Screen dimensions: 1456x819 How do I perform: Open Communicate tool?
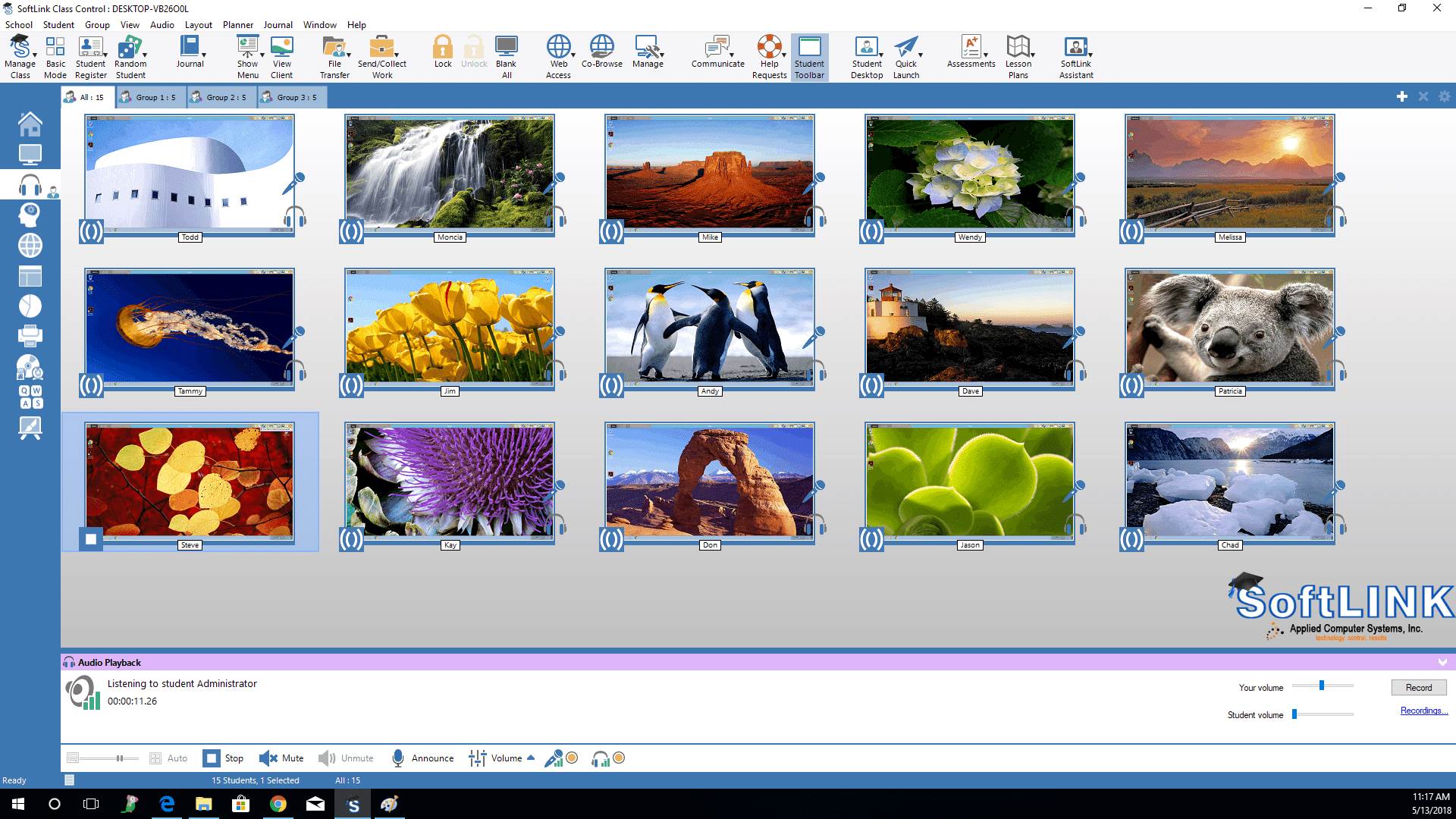tap(717, 52)
